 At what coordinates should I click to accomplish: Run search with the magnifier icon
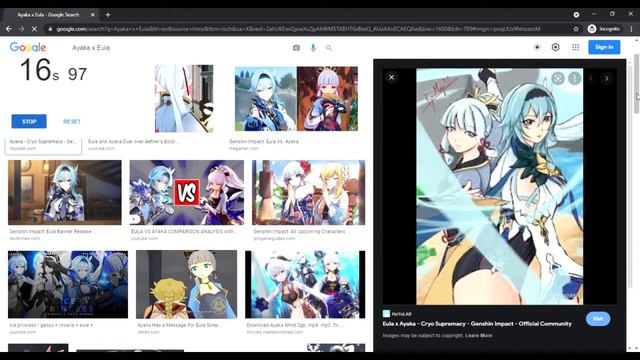329,48
